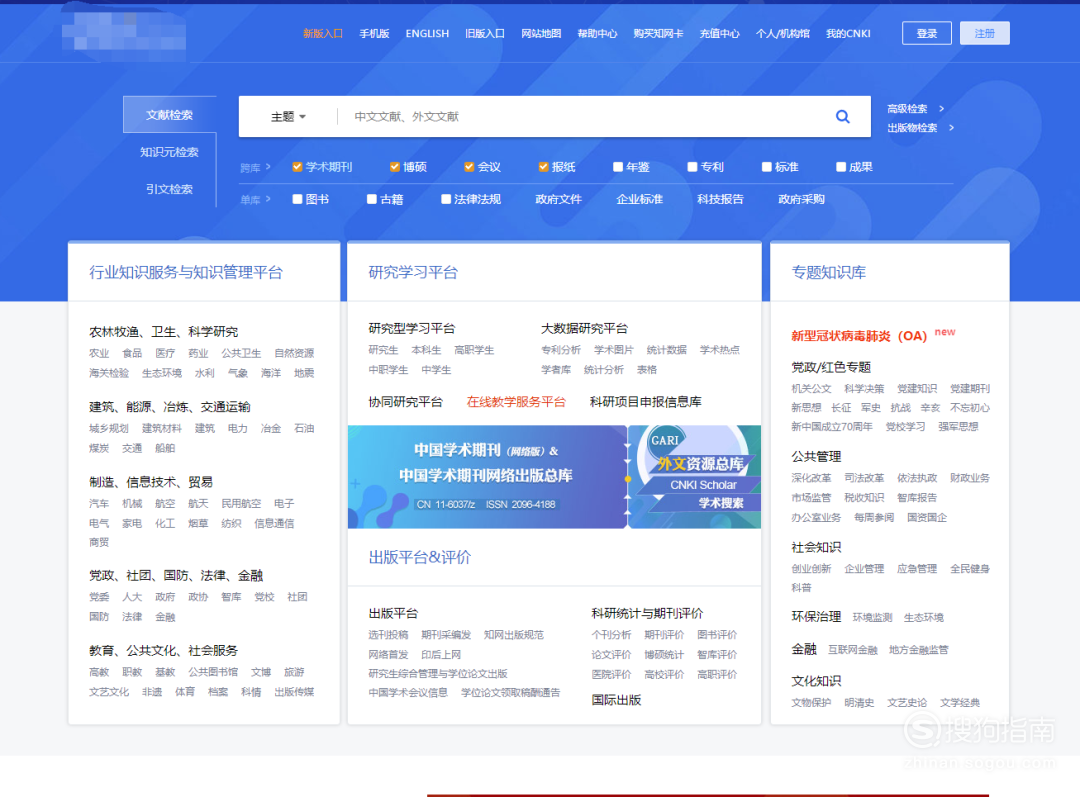
Task: Expand the 单库 arrow
Action: click(268, 199)
